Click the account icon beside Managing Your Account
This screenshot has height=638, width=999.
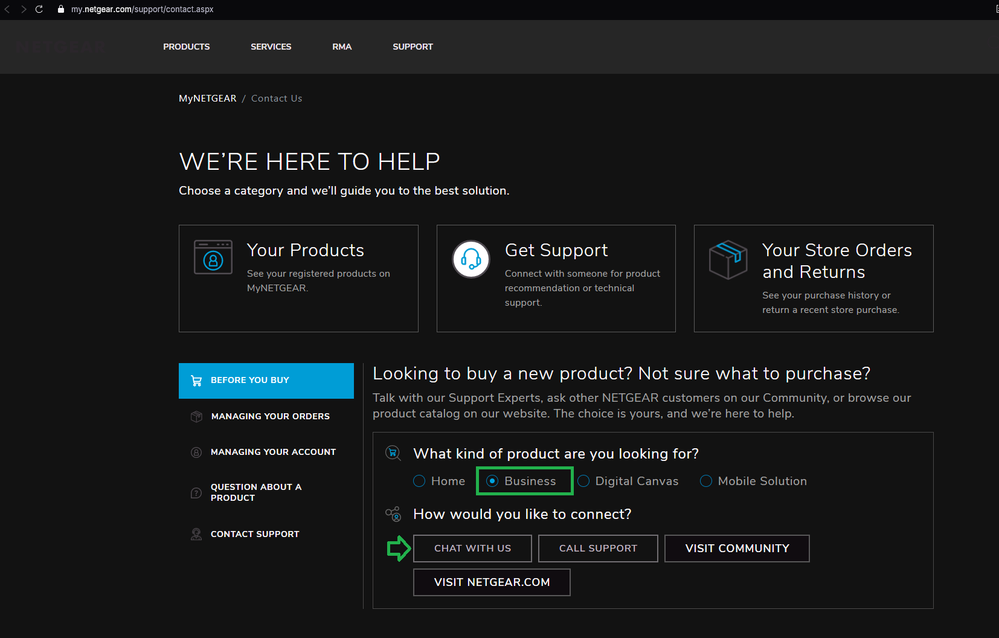[x=196, y=452]
